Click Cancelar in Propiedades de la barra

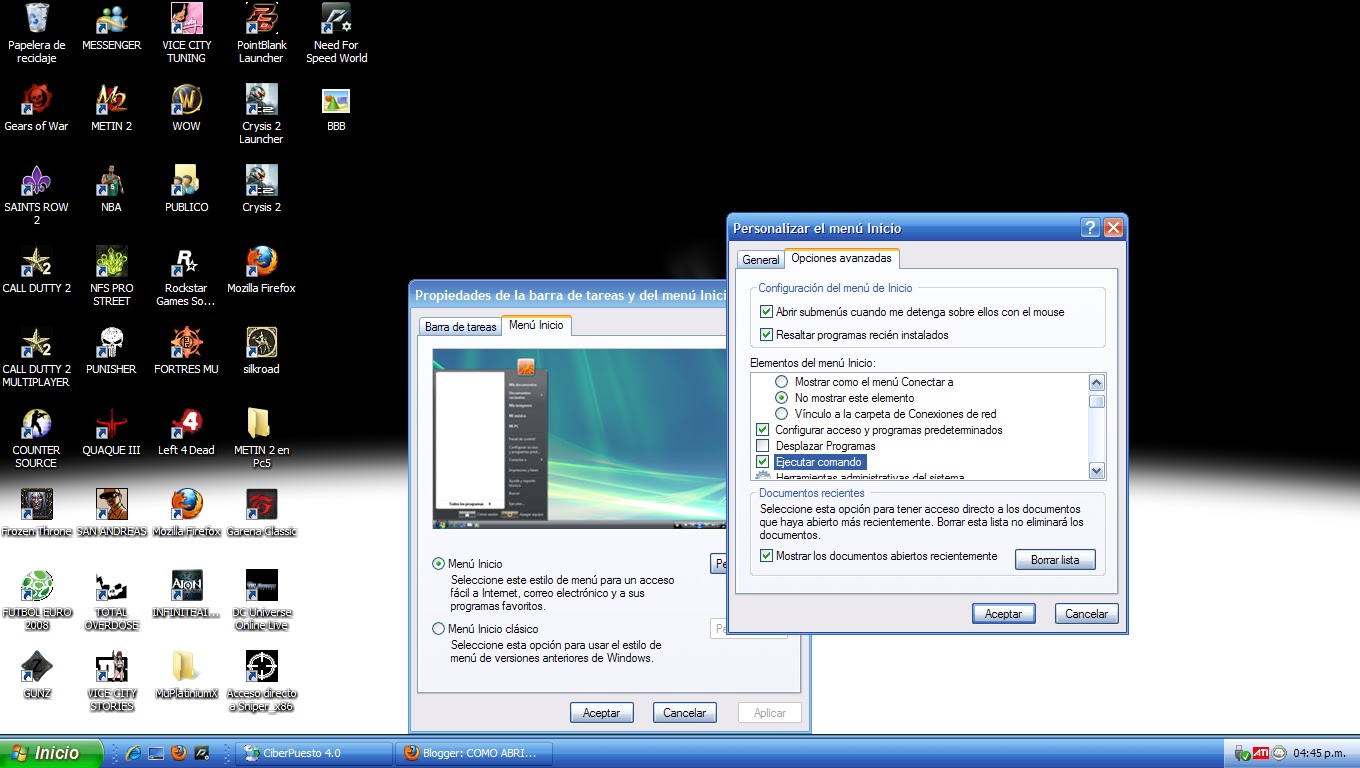coord(685,713)
